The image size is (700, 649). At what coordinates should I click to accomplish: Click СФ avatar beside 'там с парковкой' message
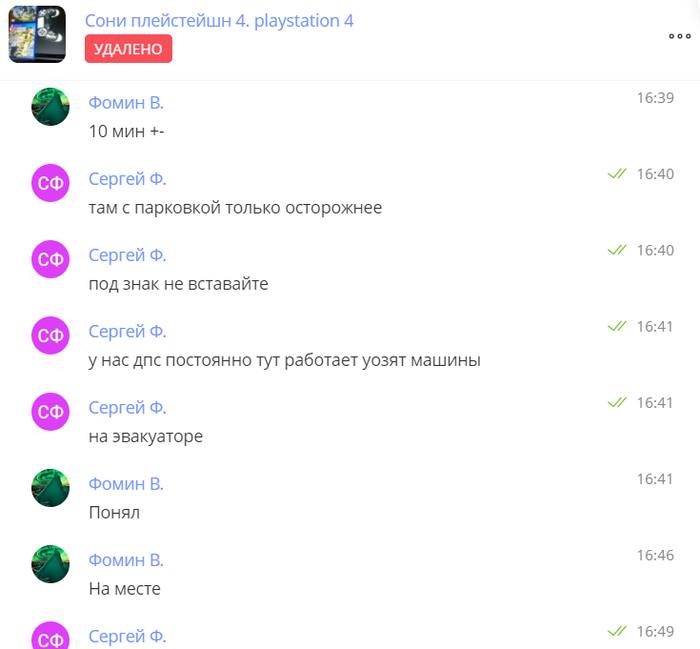pyautogui.click(x=50, y=183)
